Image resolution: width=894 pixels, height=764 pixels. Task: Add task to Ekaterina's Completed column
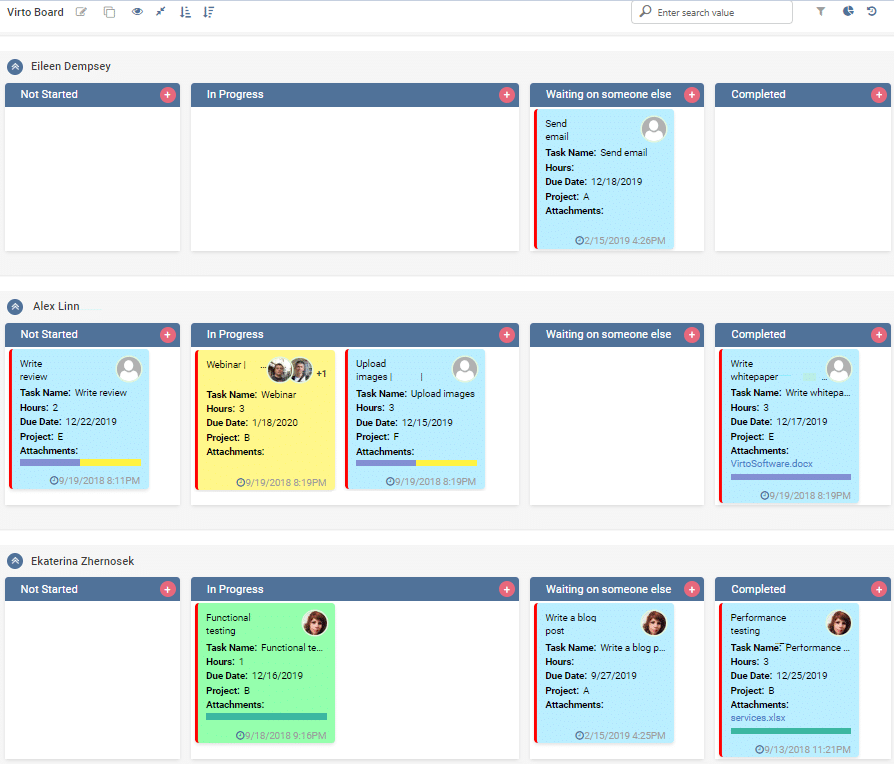879,589
